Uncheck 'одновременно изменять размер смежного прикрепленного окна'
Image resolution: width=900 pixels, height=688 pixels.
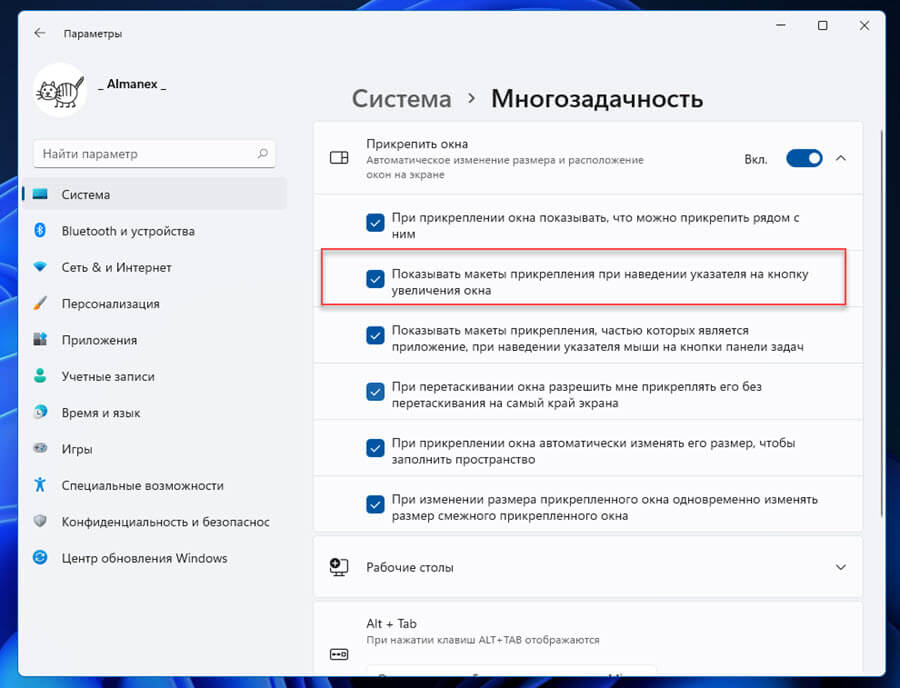click(x=375, y=504)
